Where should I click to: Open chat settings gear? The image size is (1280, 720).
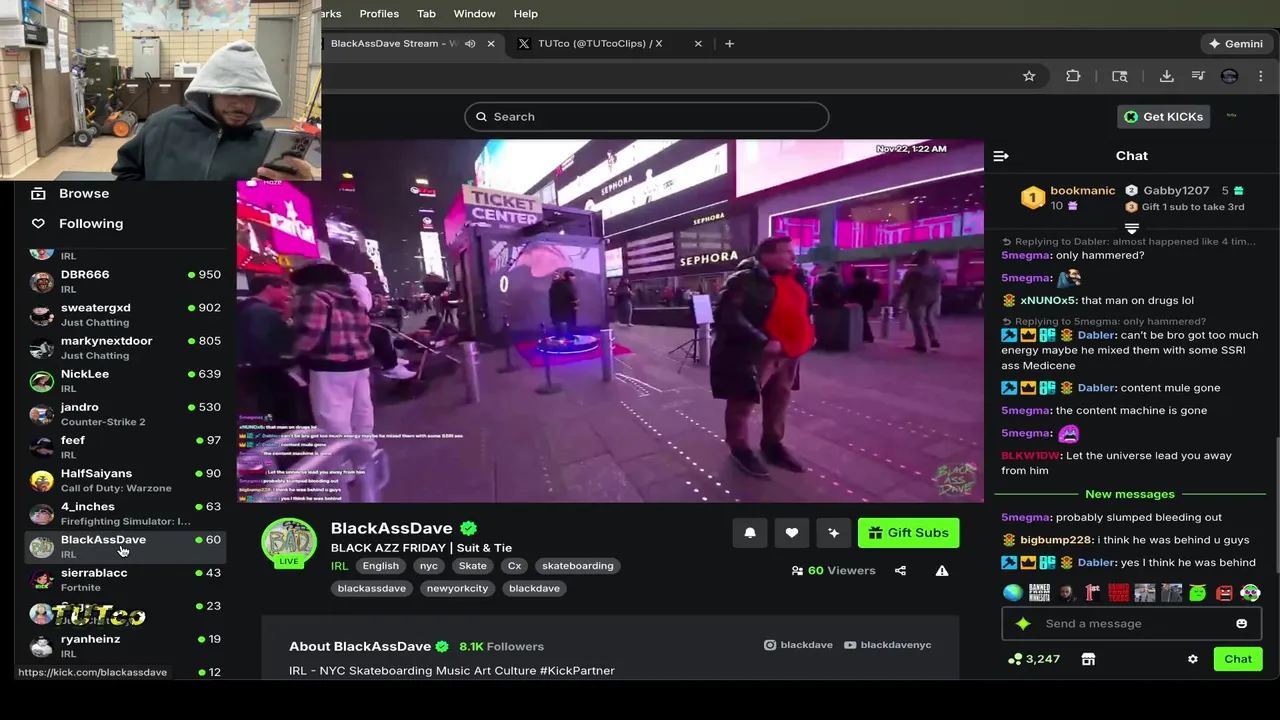(x=1192, y=659)
